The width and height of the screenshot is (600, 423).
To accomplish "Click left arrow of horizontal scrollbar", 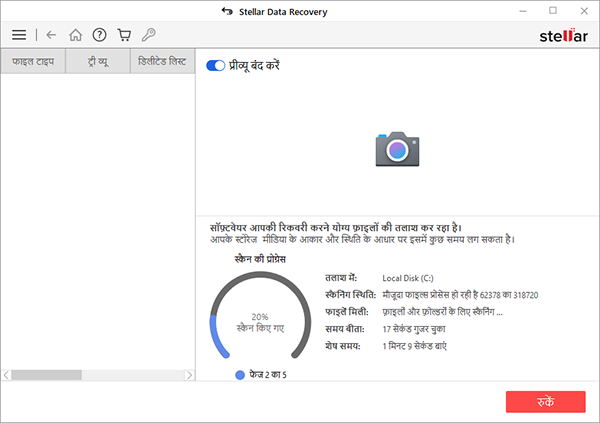I will coord(6,375).
